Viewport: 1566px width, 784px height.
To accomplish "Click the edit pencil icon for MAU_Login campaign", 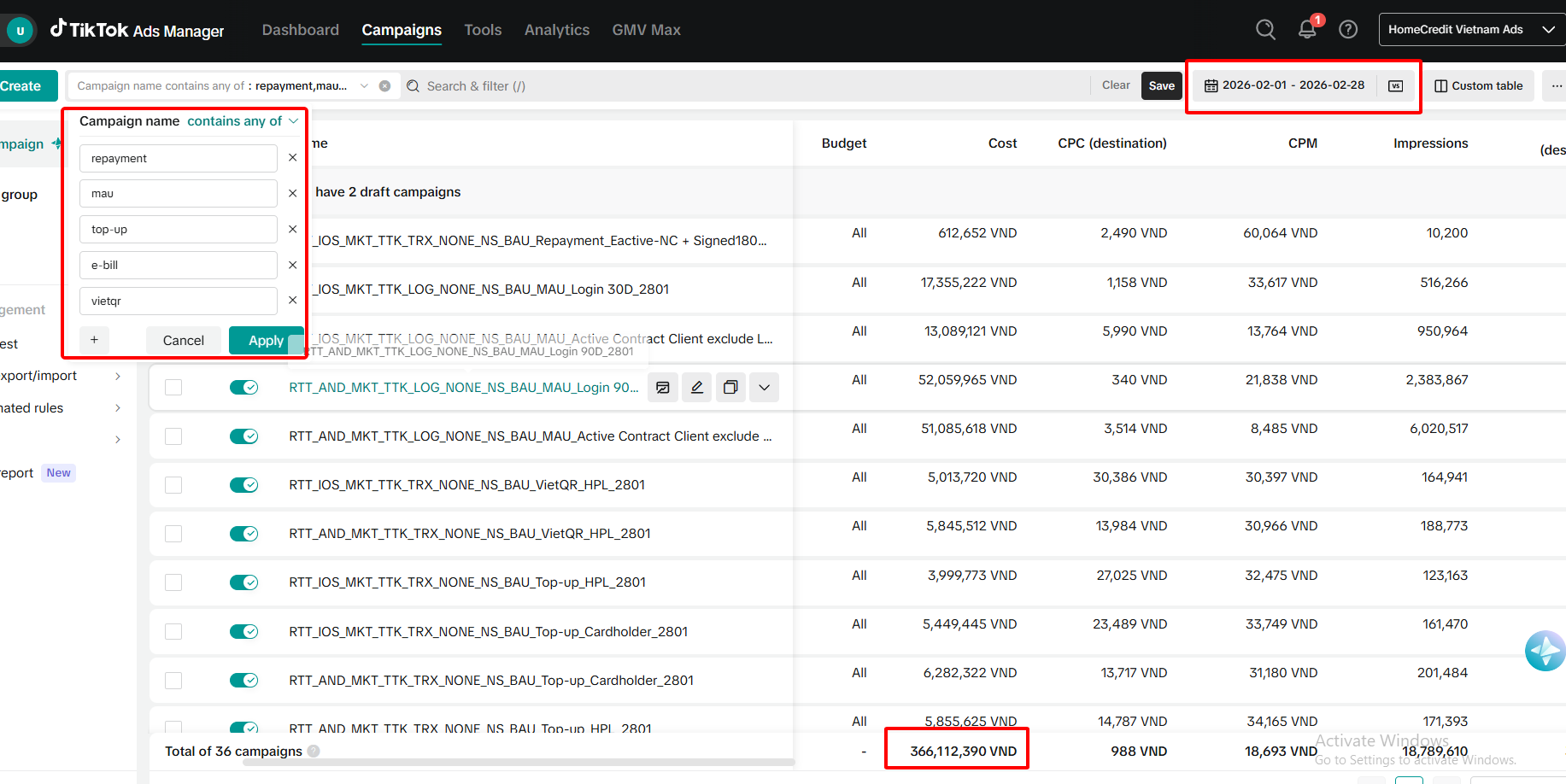I will click(697, 388).
